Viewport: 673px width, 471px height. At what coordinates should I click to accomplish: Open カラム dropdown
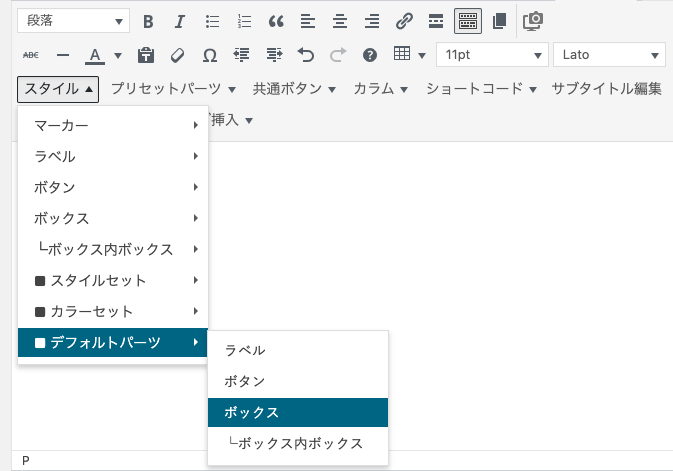pos(380,89)
